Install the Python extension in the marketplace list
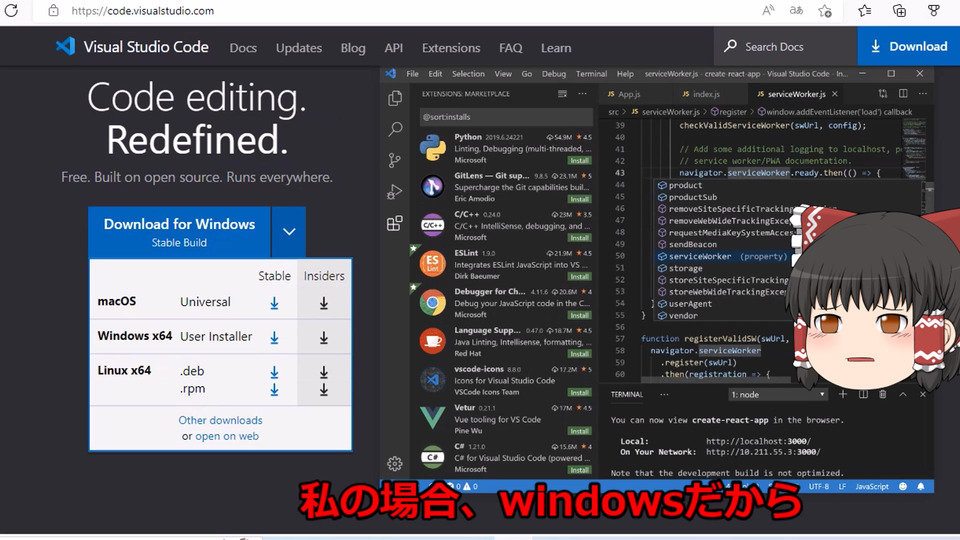The width and height of the screenshot is (960, 540). coord(579,160)
